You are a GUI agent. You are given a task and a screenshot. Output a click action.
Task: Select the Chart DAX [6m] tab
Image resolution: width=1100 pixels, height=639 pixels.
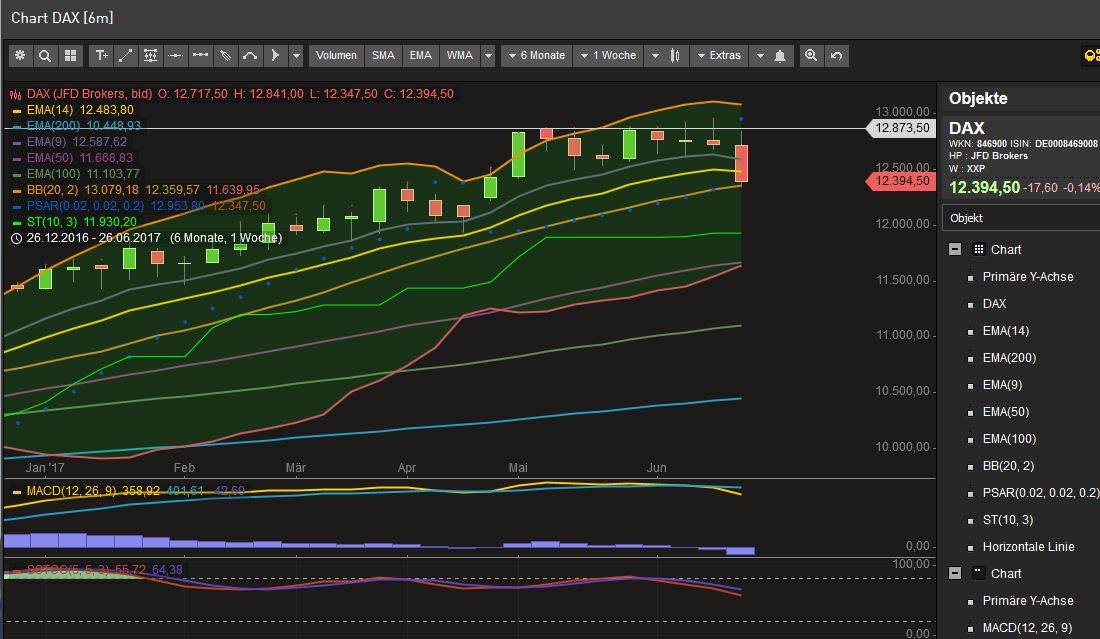[62, 17]
